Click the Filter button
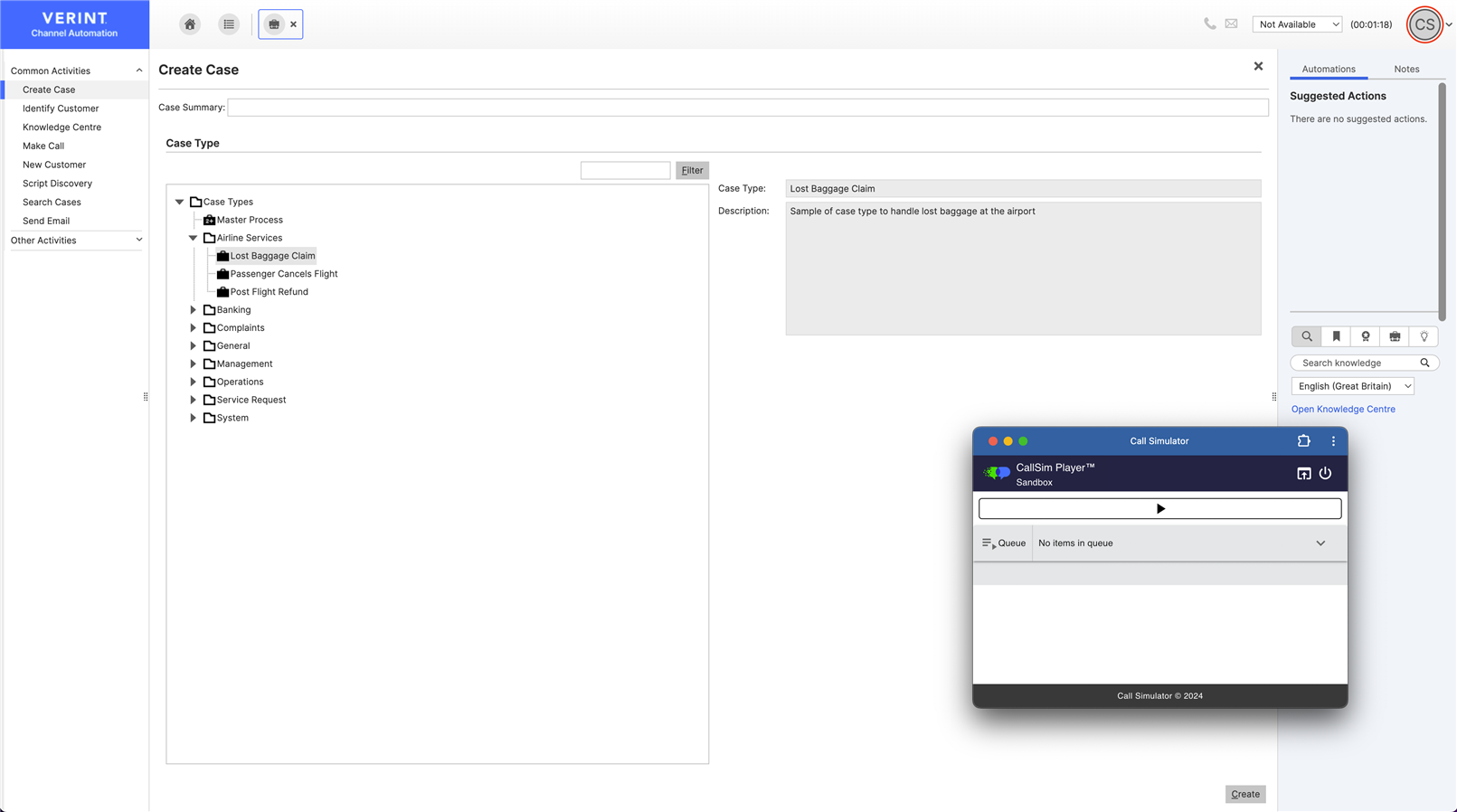 pyautogui.click(x=692, y=170)
